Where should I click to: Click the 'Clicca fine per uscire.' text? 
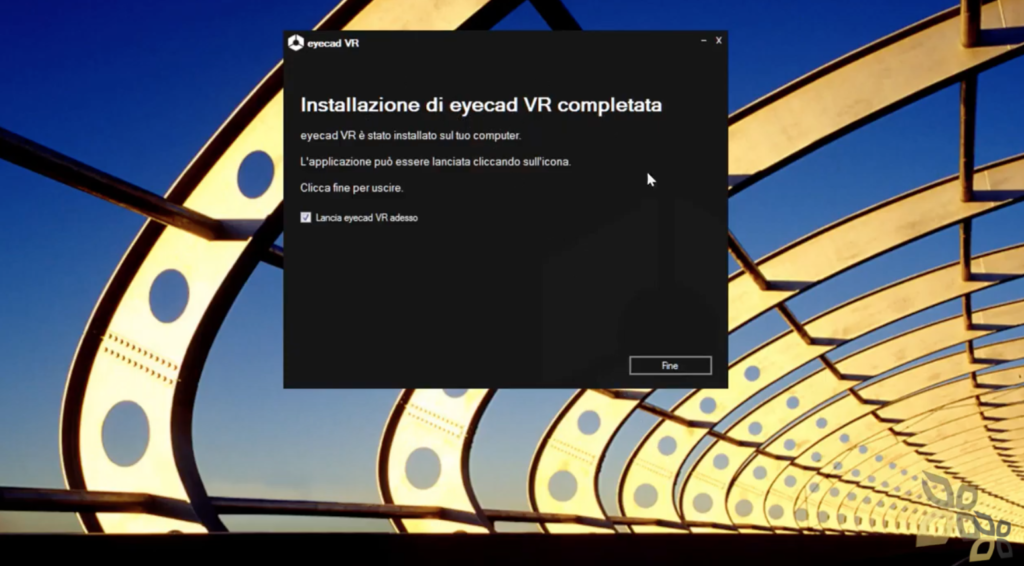coord(351,188)
